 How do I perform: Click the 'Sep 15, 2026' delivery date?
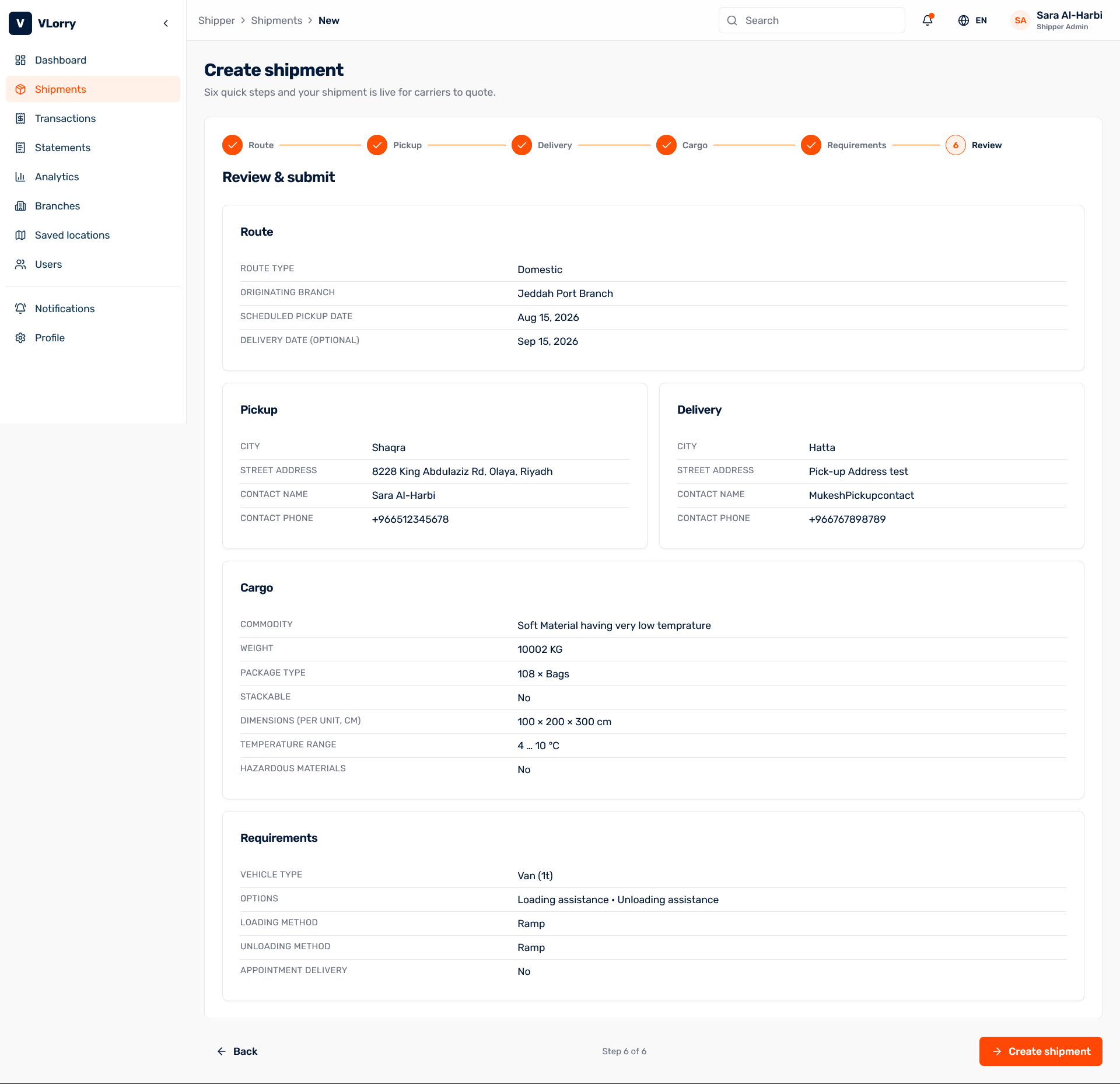tap(548, 341)
